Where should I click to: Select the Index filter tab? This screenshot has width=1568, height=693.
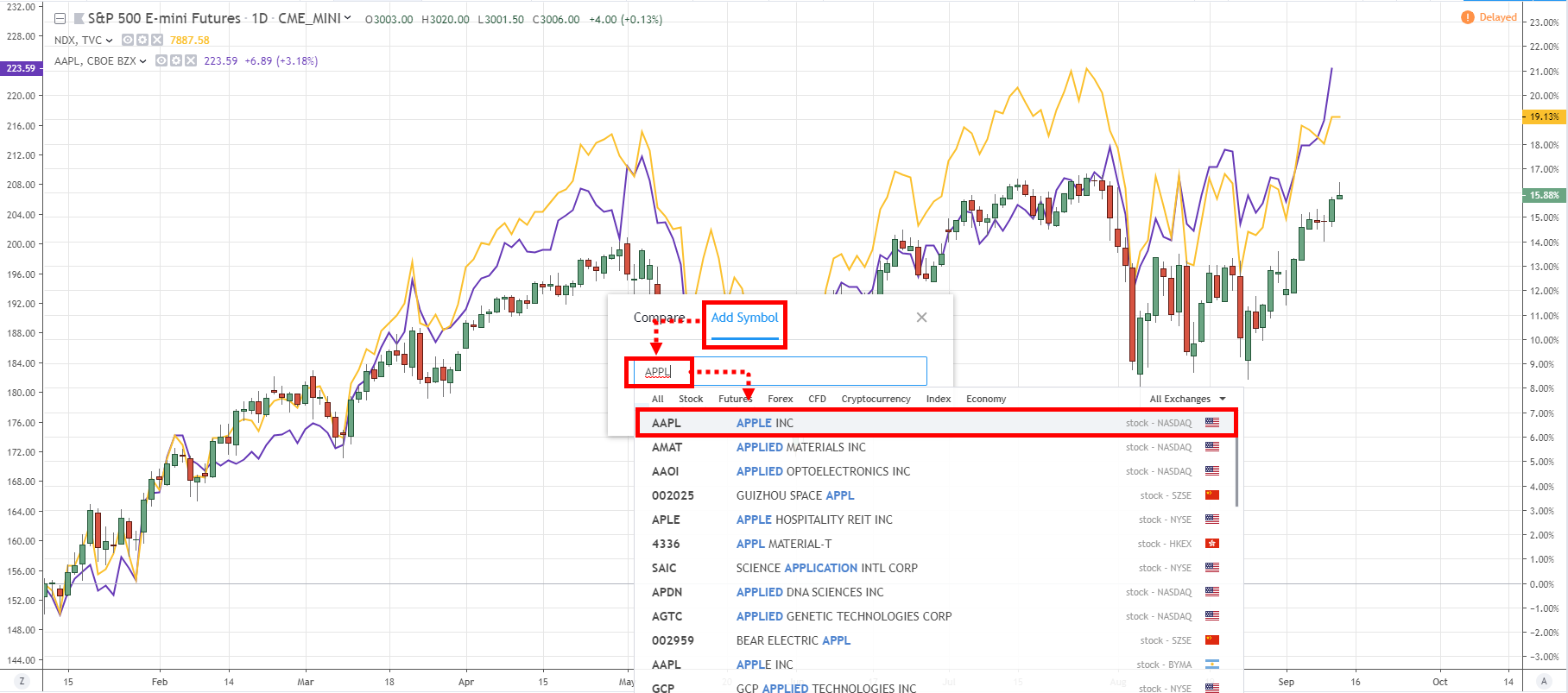(x=939, y=399)
